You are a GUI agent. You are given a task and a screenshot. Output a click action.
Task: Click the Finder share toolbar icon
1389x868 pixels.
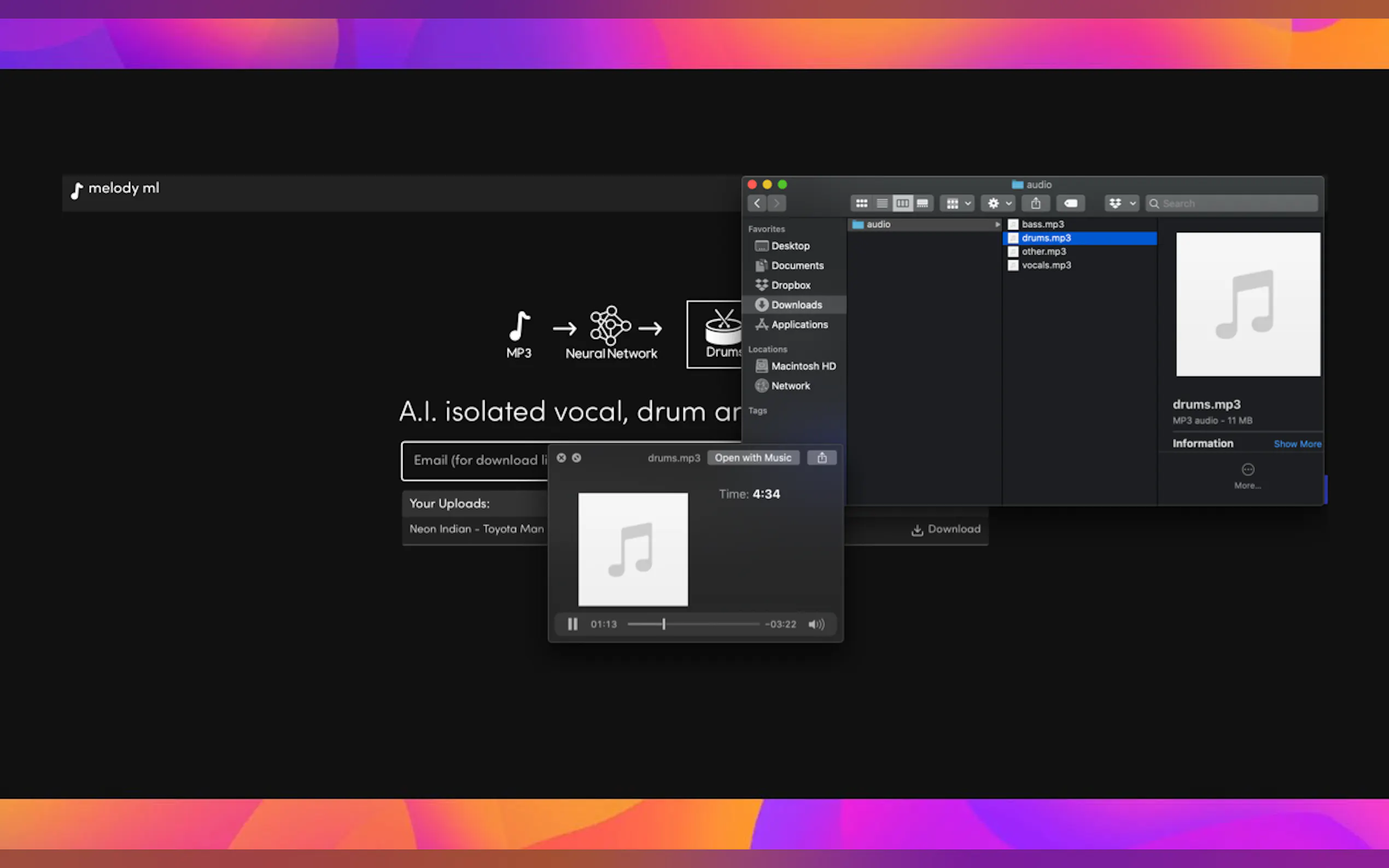pos(1035,203)
